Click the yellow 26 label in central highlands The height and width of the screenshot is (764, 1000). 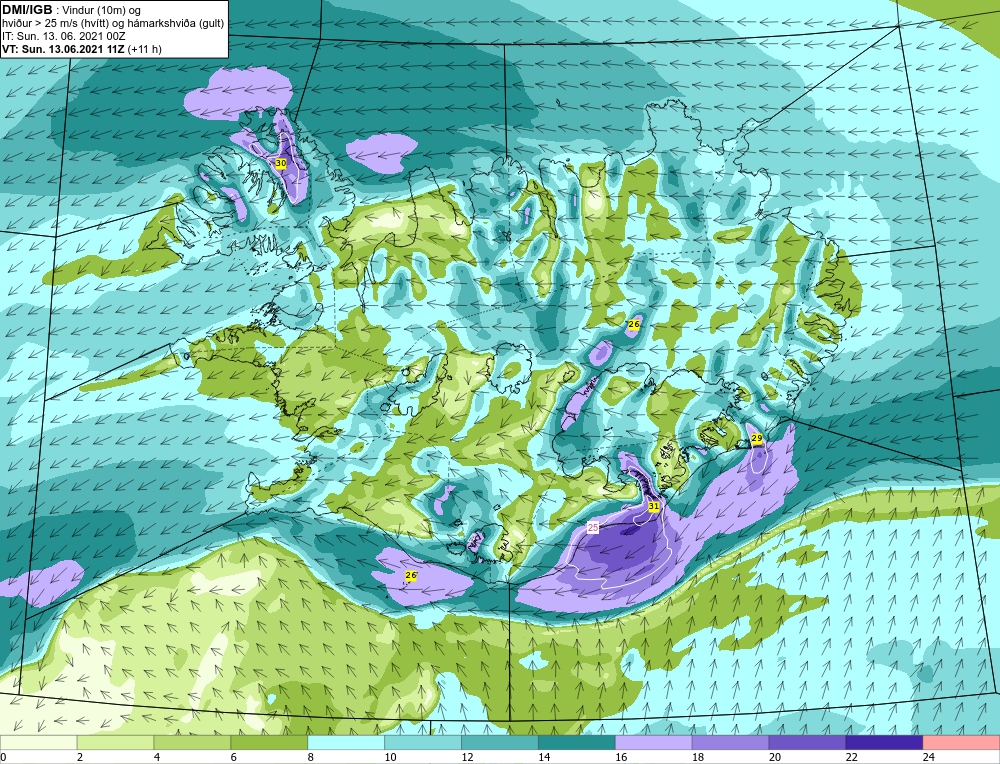(x=633, y=325)
